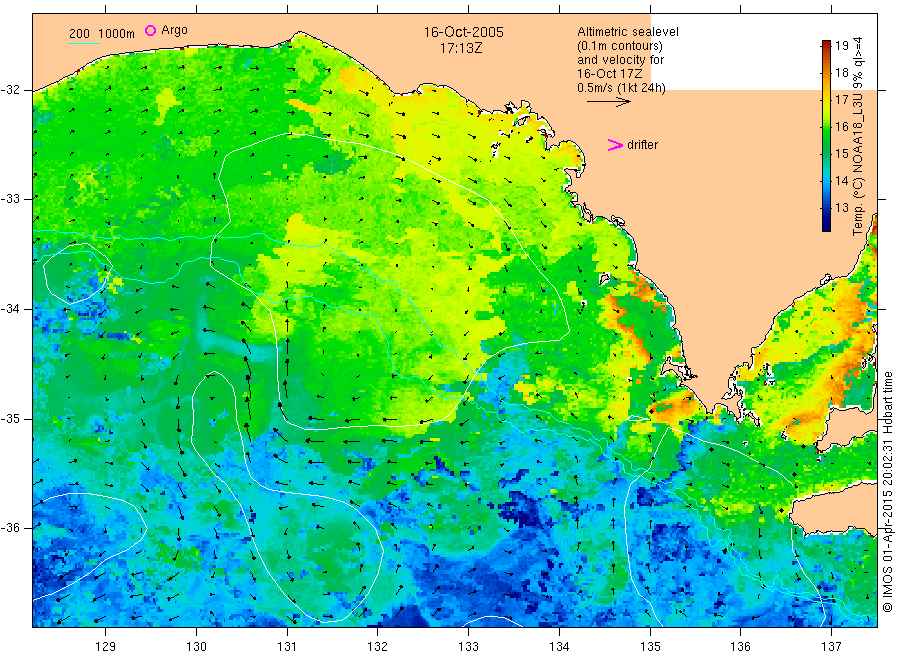Click longitude label 129

tap(106, 647)
